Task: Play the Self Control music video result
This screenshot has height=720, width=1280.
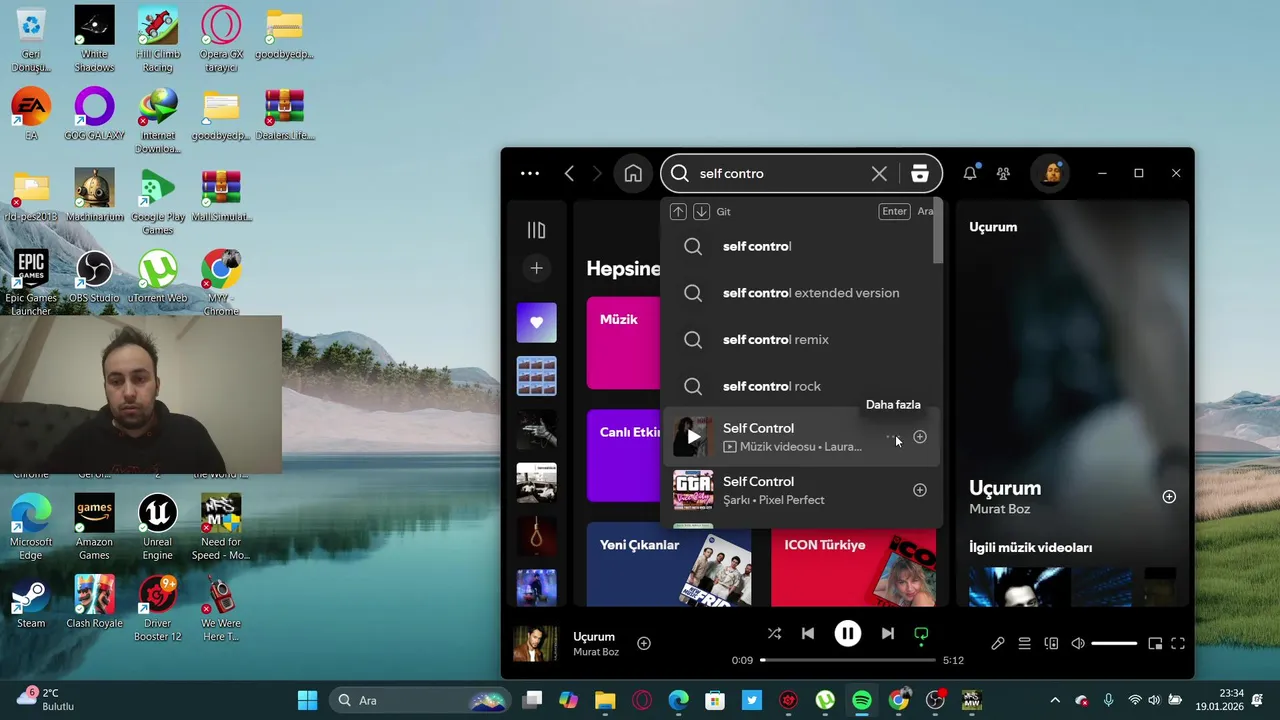Action: coord(693,437)
